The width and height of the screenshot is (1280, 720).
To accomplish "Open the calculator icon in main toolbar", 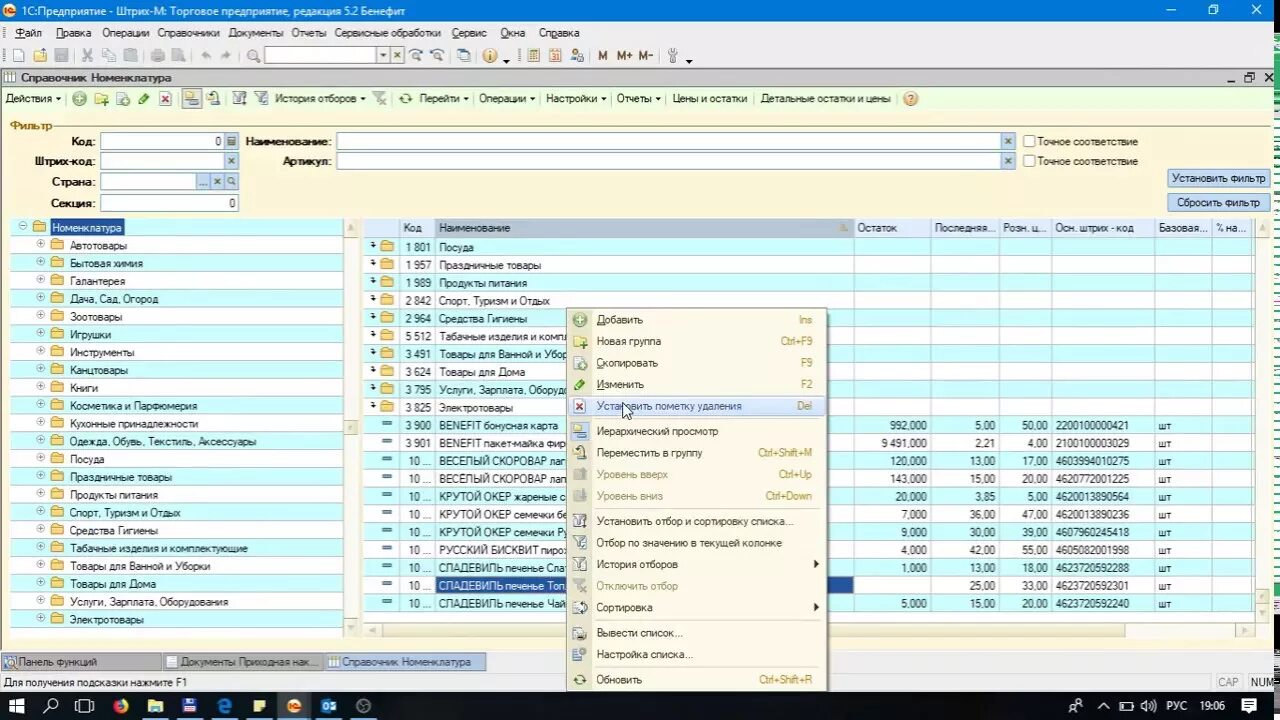I will (x=534, y=56).
